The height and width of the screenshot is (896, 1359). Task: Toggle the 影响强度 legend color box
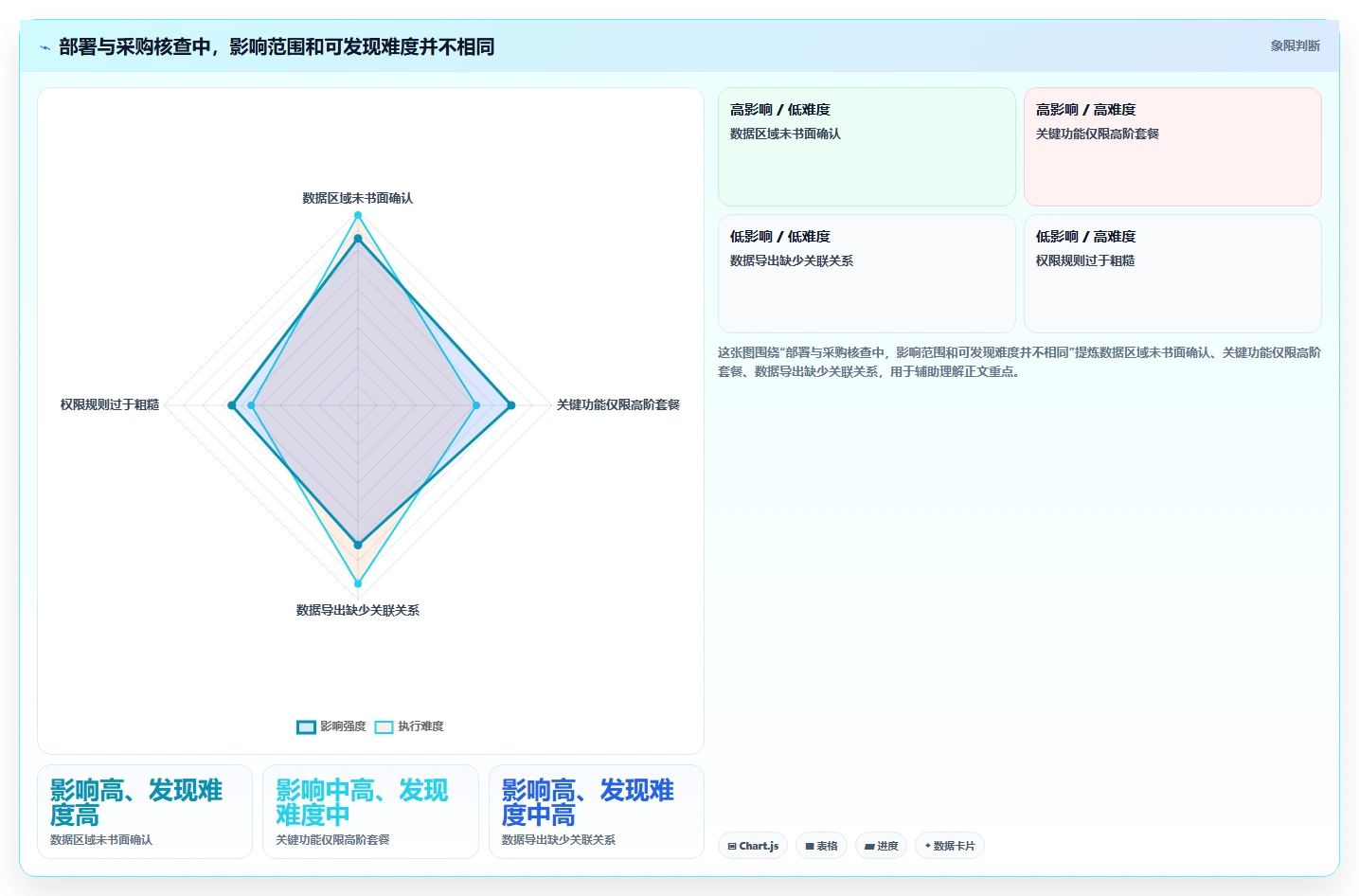click(x=306, y=727)
